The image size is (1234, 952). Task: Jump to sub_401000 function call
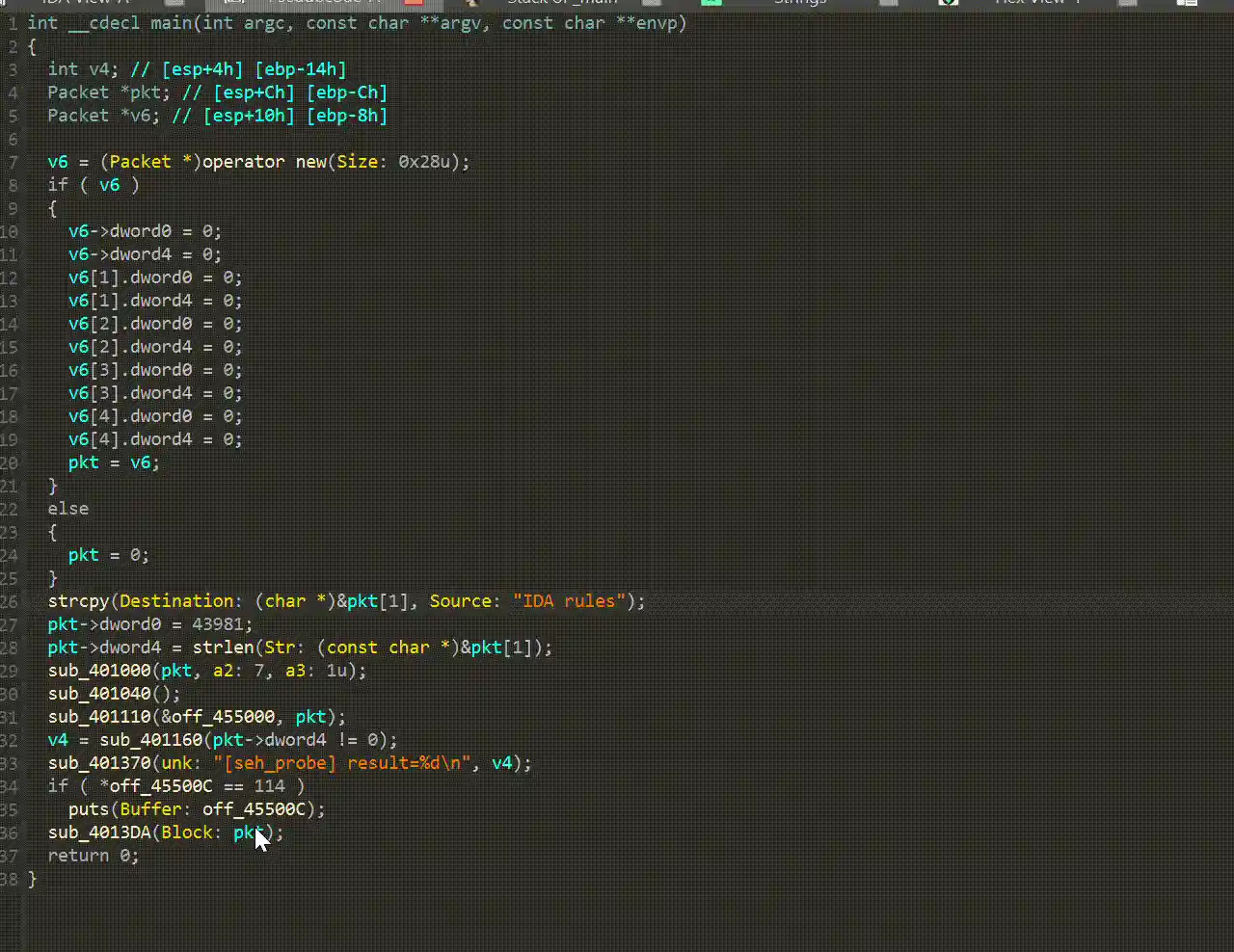click(99, 671)
